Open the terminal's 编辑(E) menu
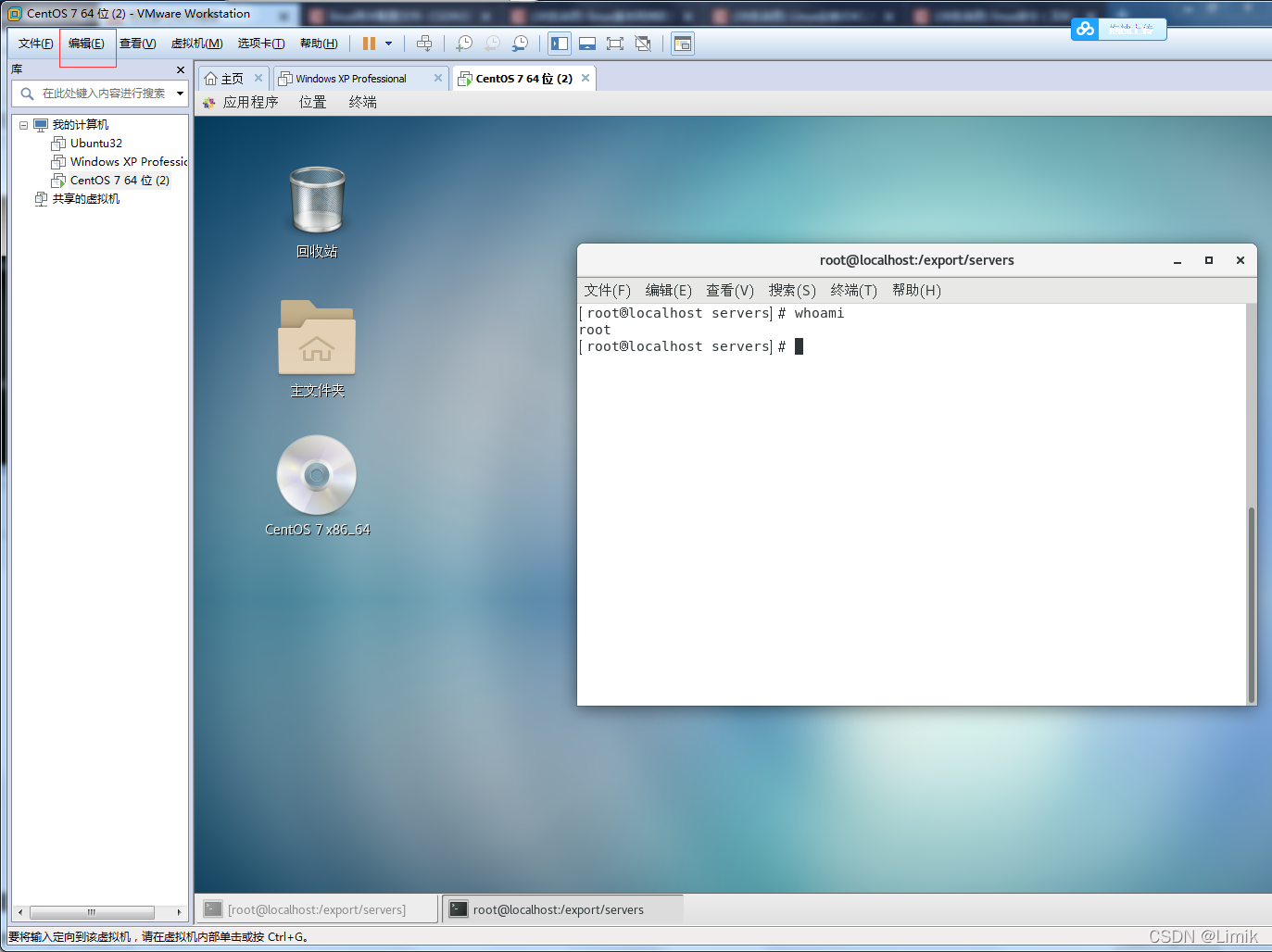This screenshot has width=1272, height=952. [x=669, y=291]
